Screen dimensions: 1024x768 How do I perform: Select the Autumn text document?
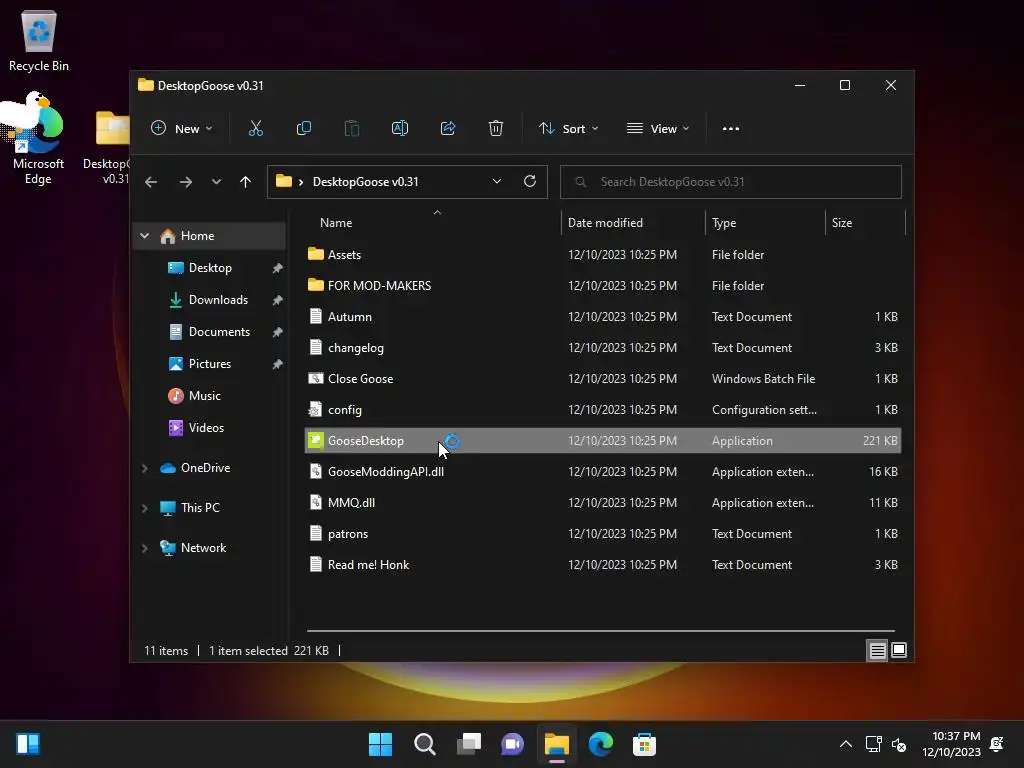pos(603,317)
